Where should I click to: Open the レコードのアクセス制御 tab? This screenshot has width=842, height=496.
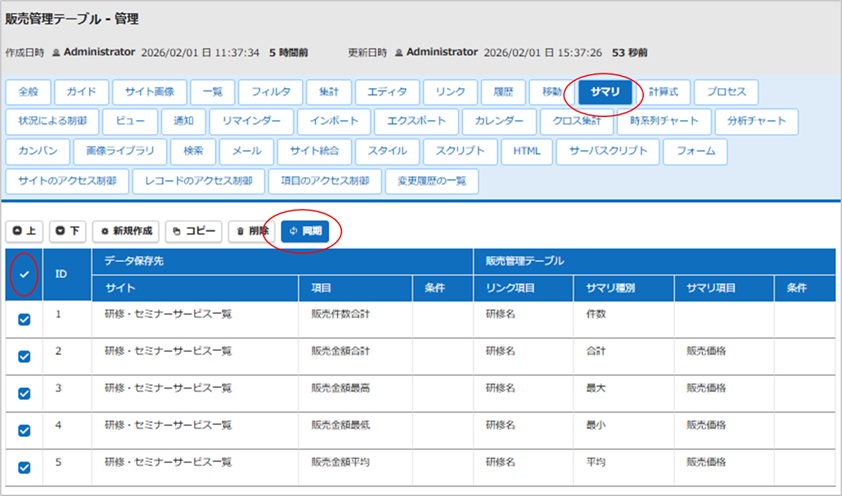199,181
